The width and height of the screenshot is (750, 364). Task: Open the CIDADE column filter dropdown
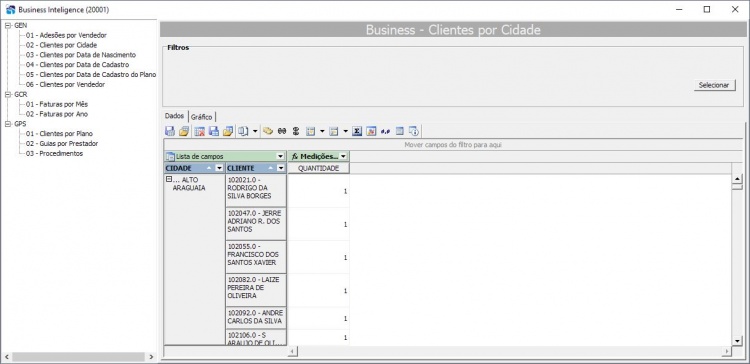point(219,168)
